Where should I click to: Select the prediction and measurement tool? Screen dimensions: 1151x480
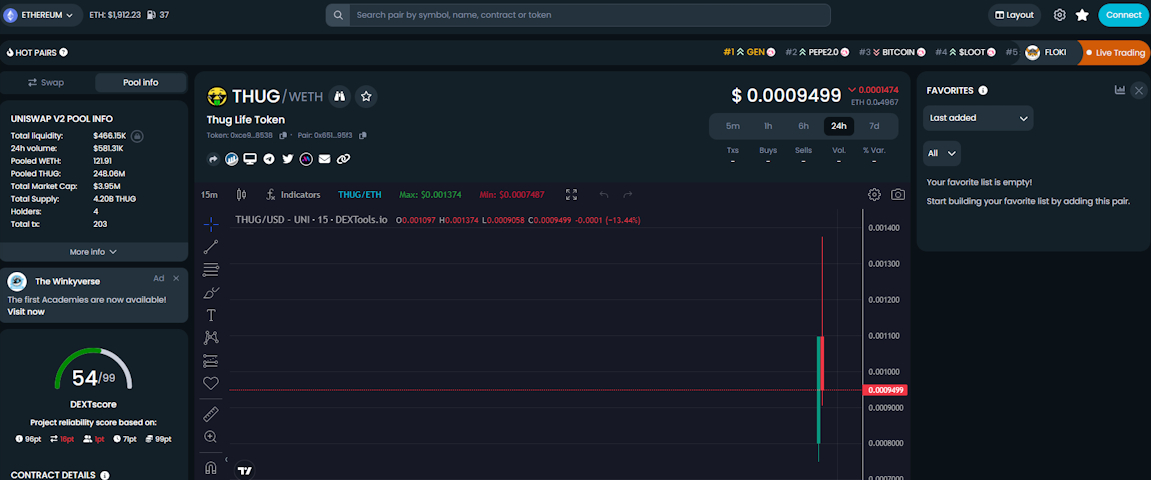[211, 360]
